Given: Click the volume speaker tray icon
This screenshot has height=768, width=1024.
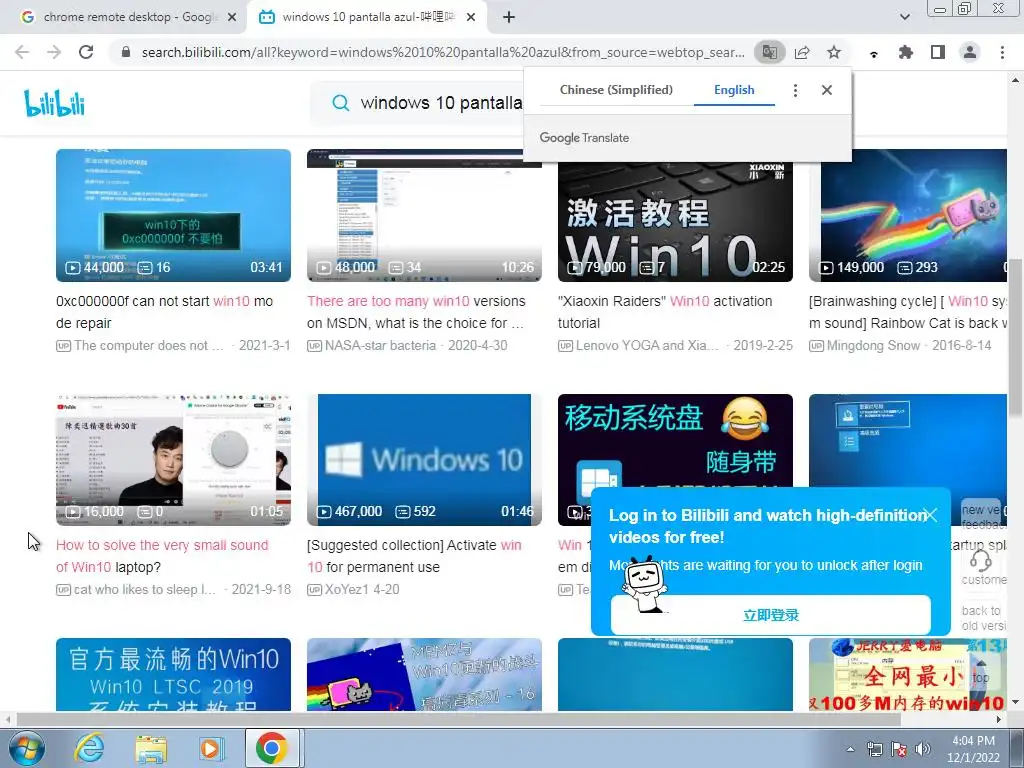Looking at the screenshot, I should [923, 750].
